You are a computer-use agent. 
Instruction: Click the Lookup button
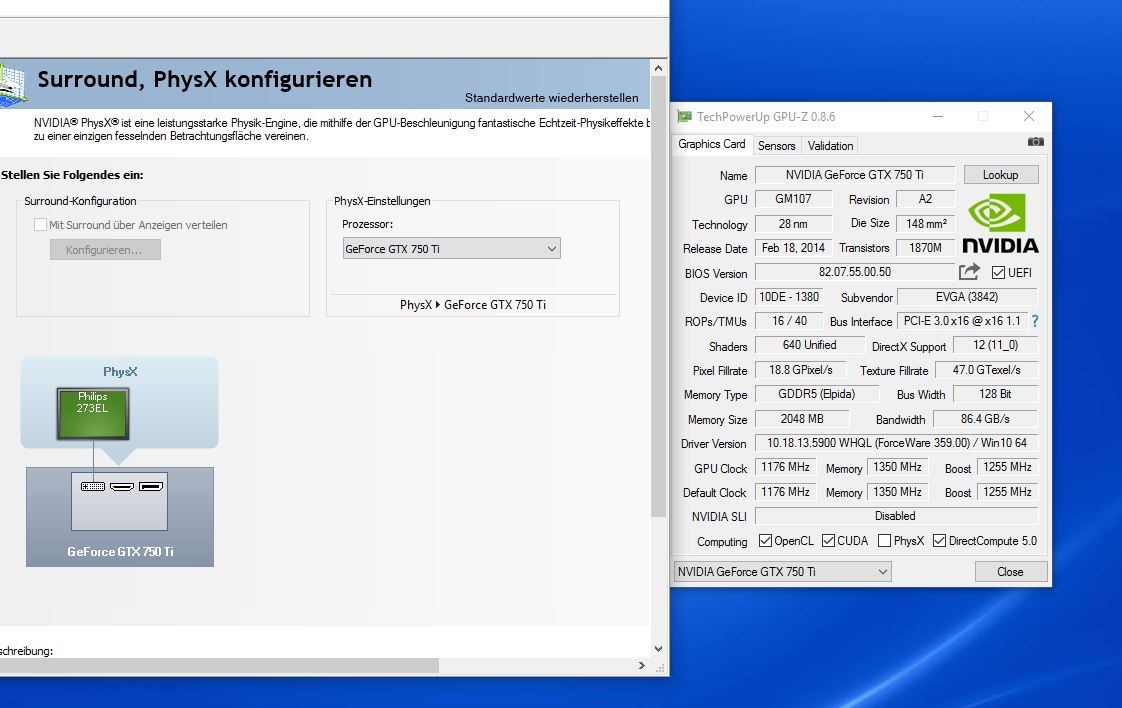pyautogui.click(x=1000, y=175)
